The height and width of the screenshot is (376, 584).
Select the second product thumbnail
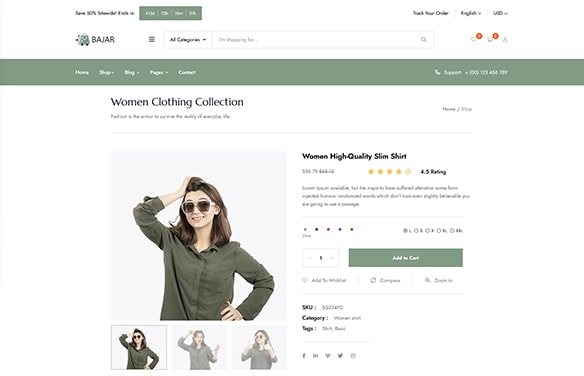(199, 347)
